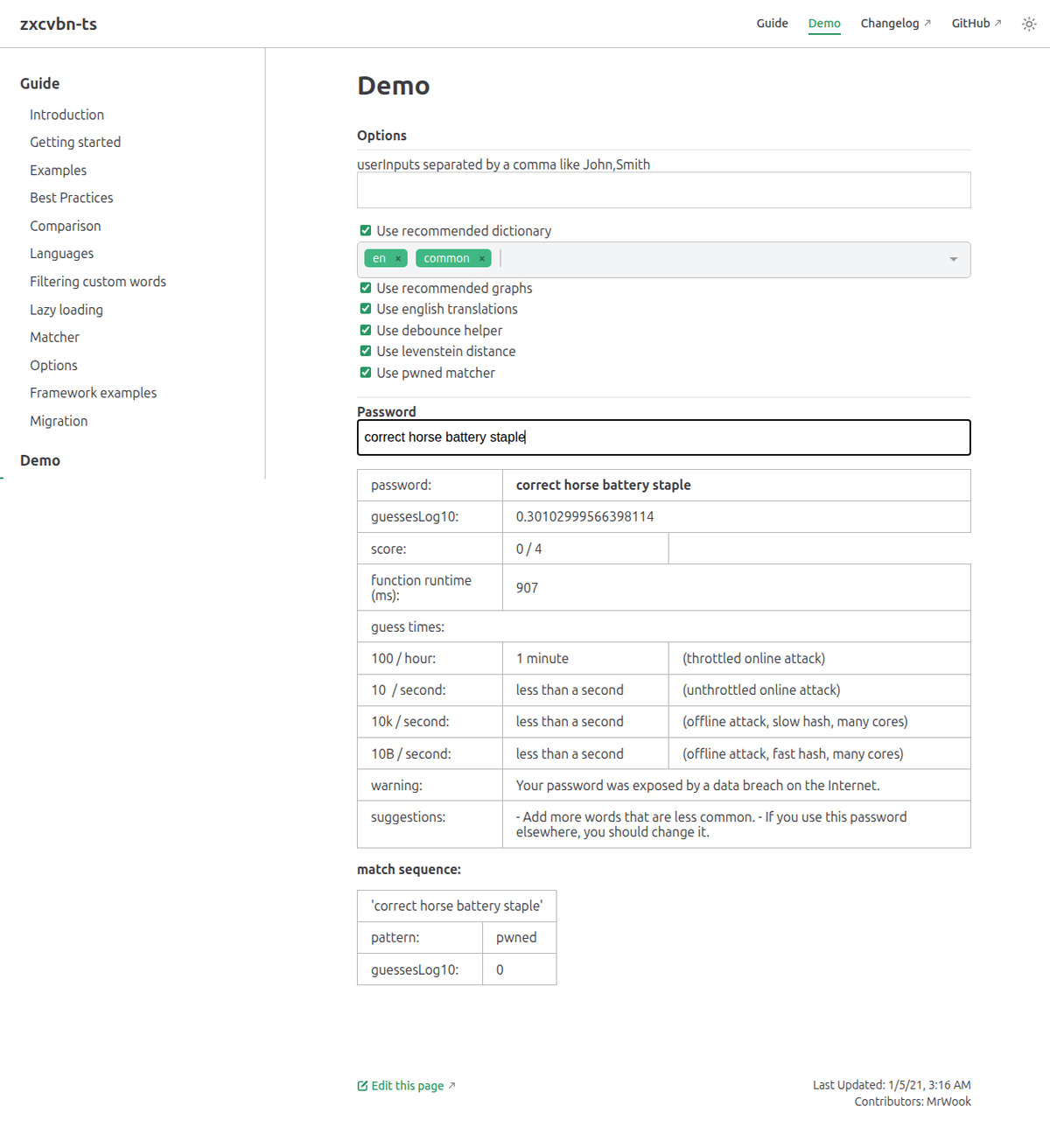Disable Use pwned matcher
The height and width of the screenshot is (1148, 1050).
pos(366,373)
